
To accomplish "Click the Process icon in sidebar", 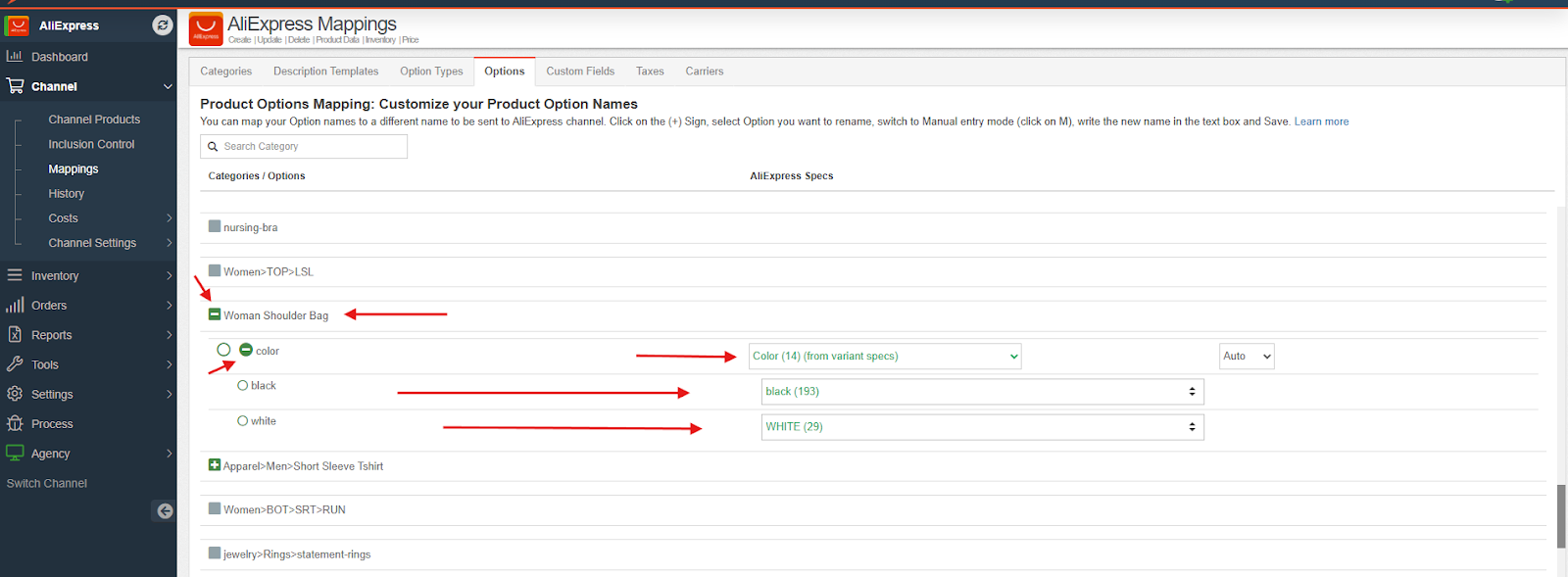I will coord(15,423).
